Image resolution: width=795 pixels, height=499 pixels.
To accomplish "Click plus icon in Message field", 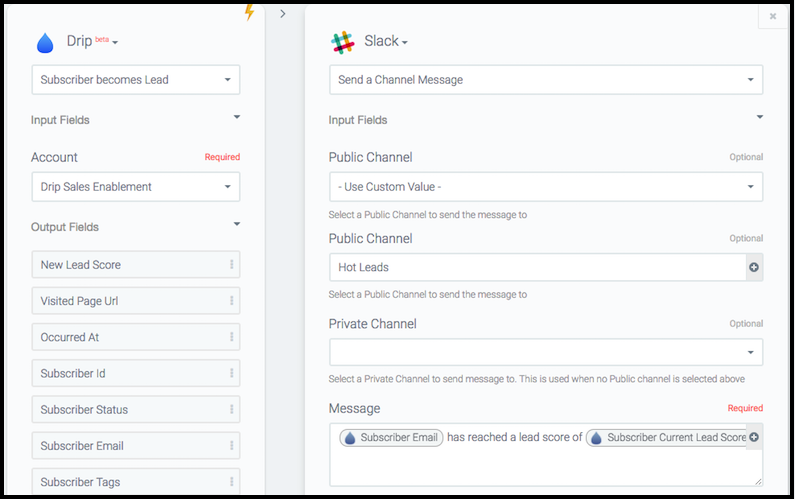I will [x=754, y=437].
